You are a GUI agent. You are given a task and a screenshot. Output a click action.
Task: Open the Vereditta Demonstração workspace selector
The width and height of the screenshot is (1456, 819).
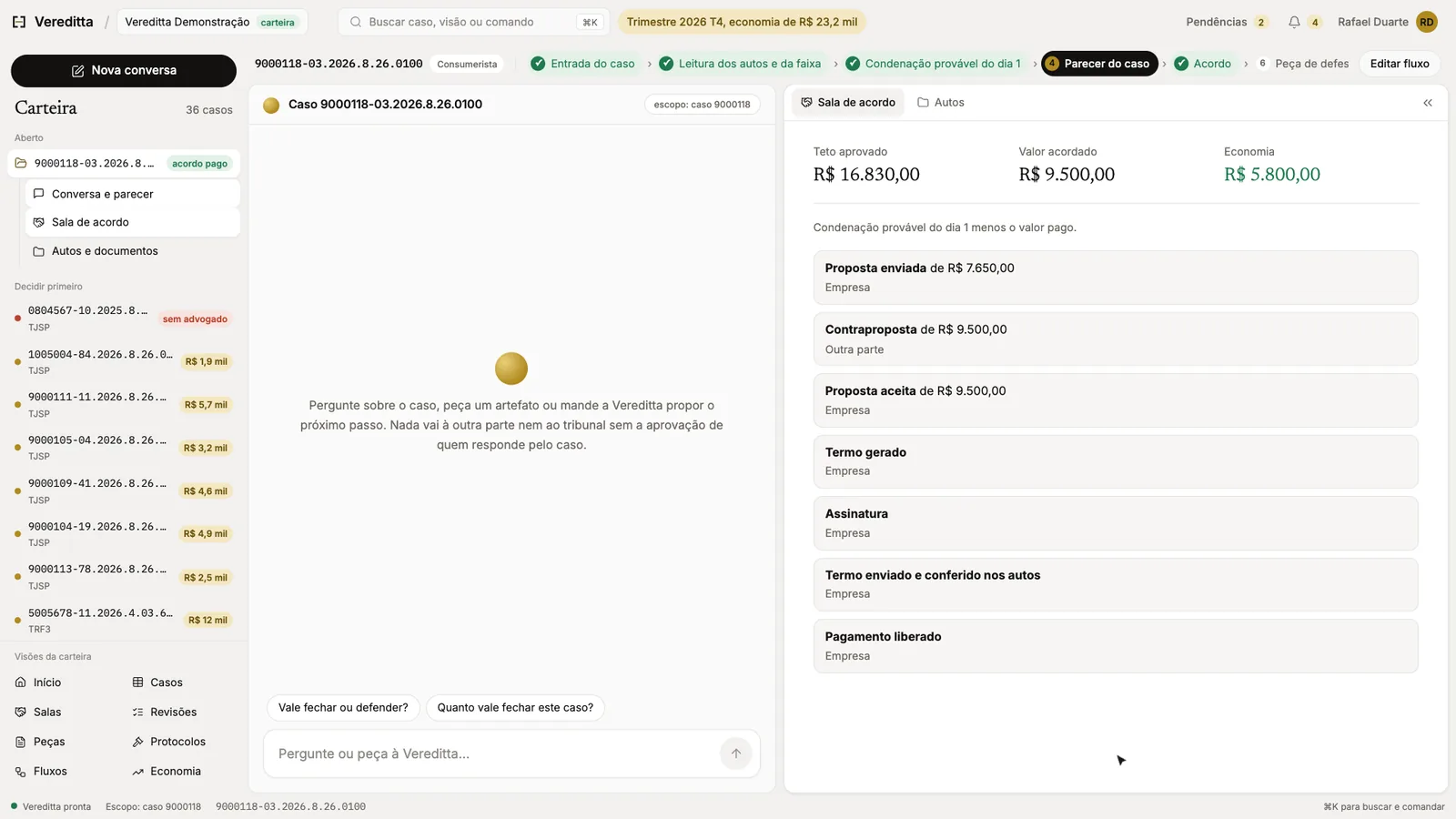pyautogui.click(x=211, y=22)
